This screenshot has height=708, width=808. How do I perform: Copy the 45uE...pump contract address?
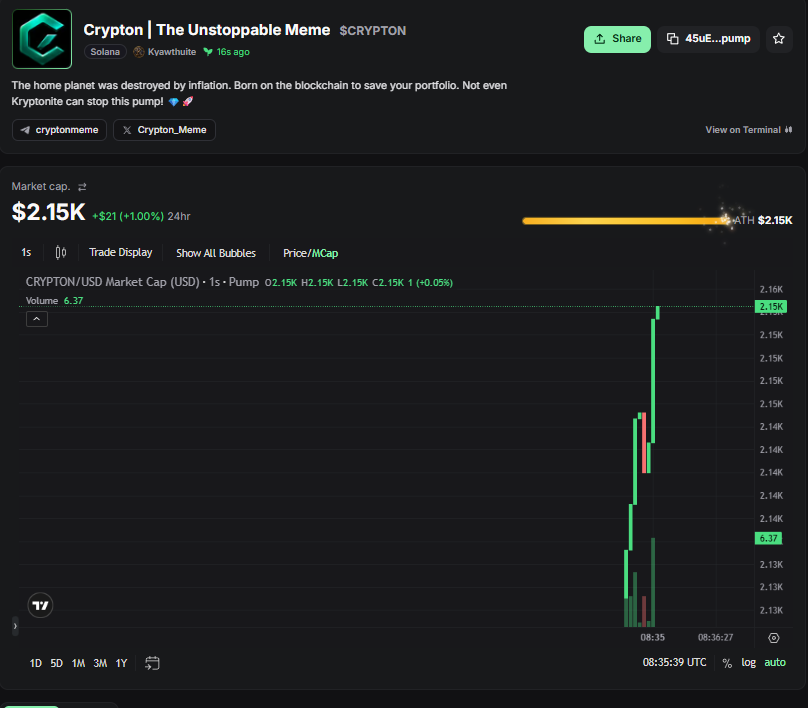tap(708, 39)
